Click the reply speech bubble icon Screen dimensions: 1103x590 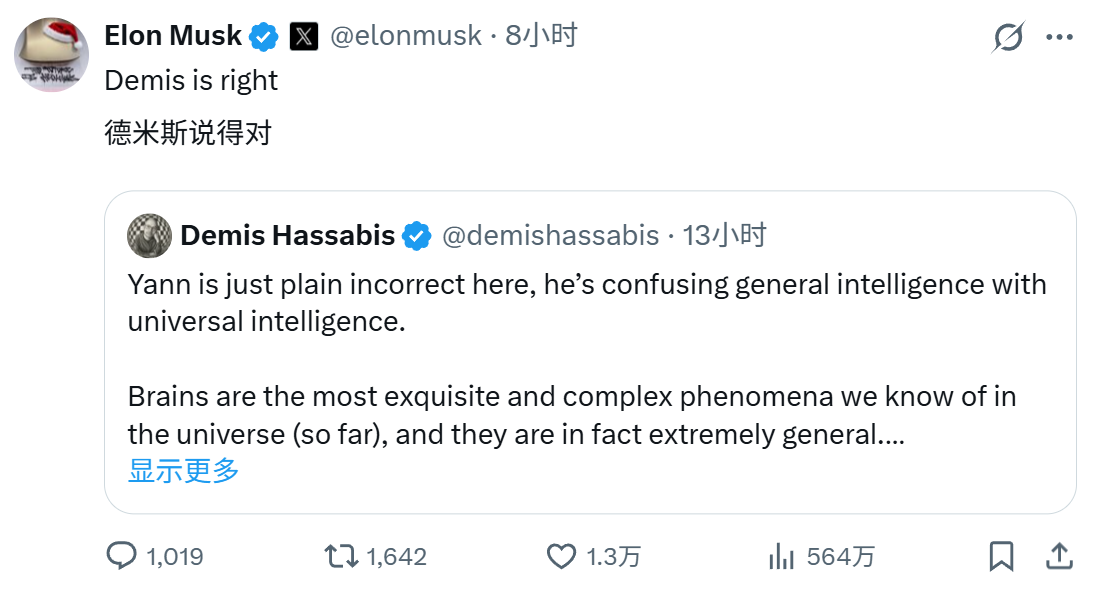[x=122, y=556]
